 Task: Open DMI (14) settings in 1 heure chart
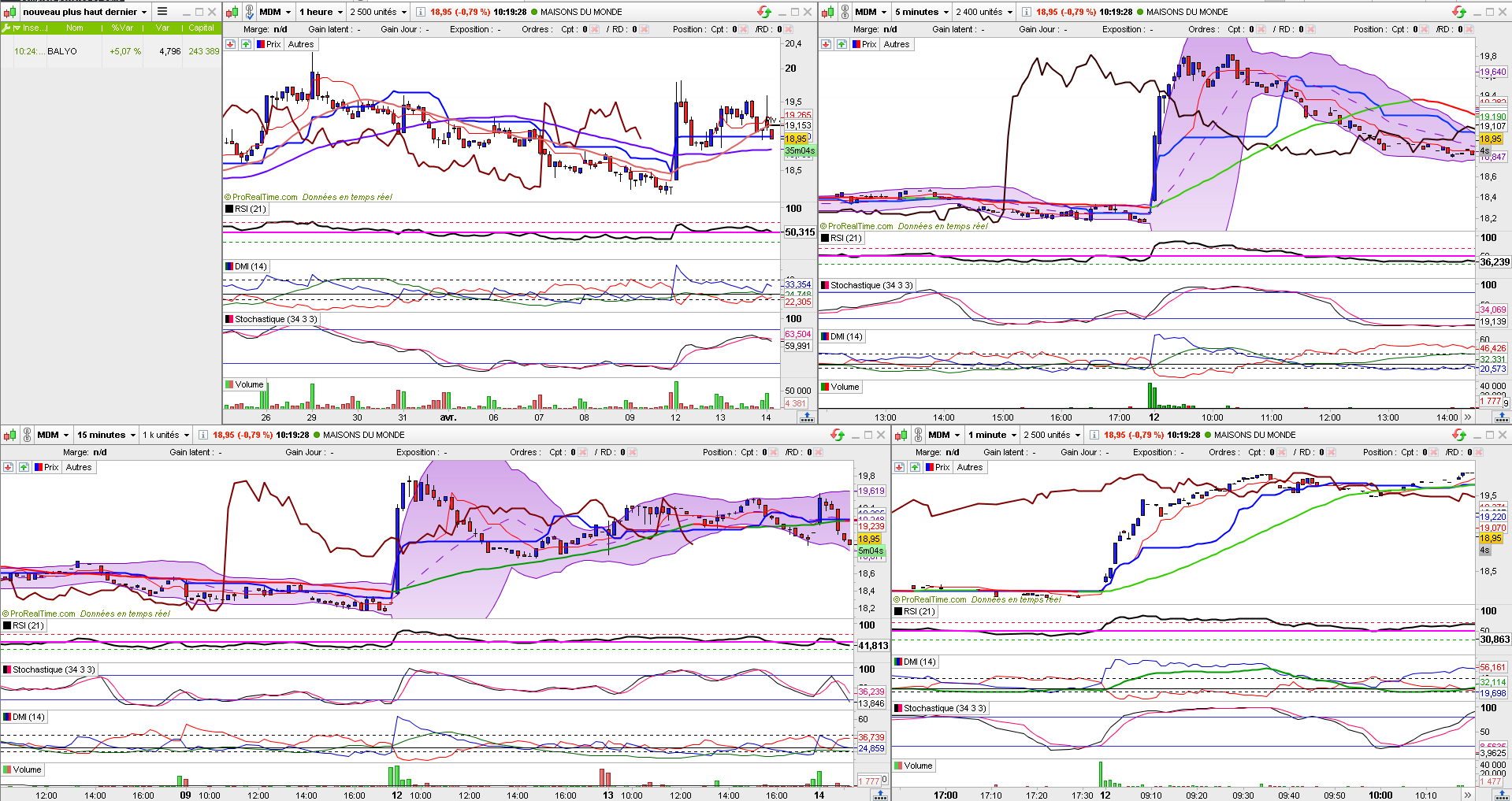tap(247, 266)
